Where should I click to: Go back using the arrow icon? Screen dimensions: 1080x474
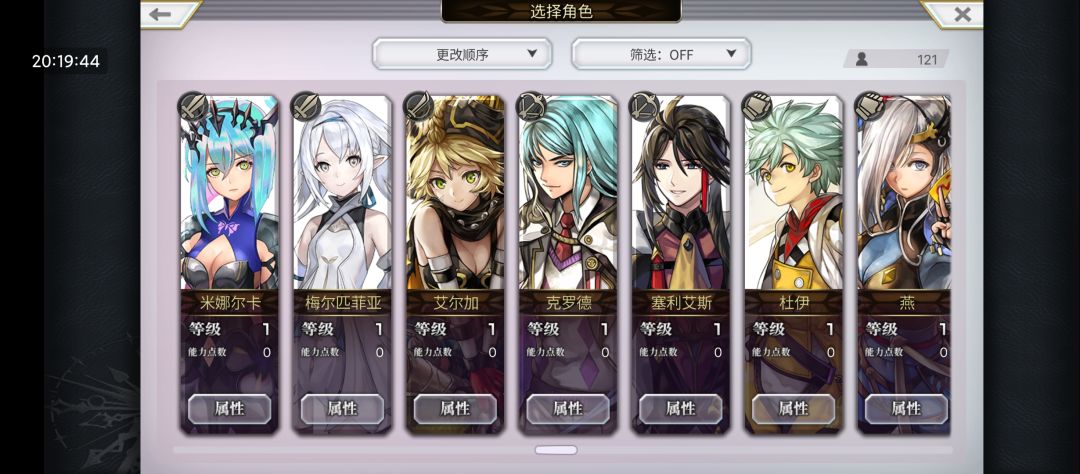pyautogui.click(x=160, y=14)
